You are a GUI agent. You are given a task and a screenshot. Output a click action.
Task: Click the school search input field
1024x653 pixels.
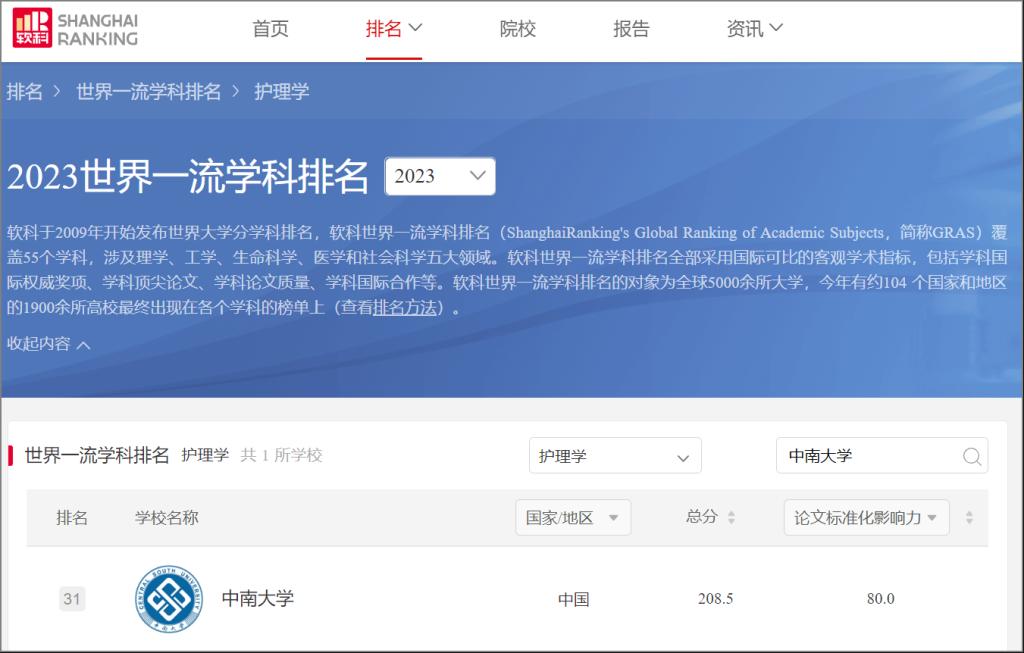pyautogui.click(x=865, y=456)
